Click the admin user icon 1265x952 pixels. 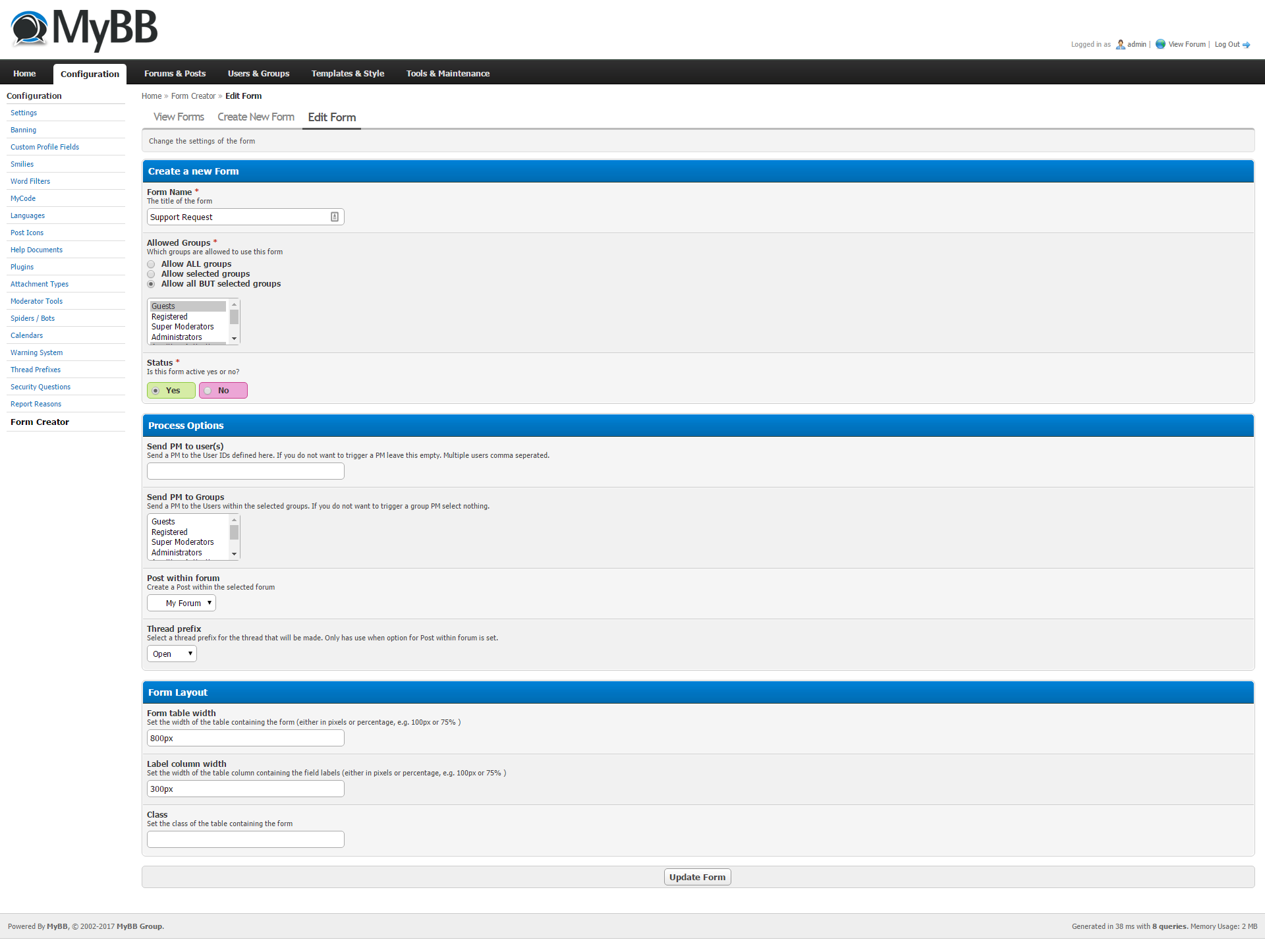pos(1120,45)
